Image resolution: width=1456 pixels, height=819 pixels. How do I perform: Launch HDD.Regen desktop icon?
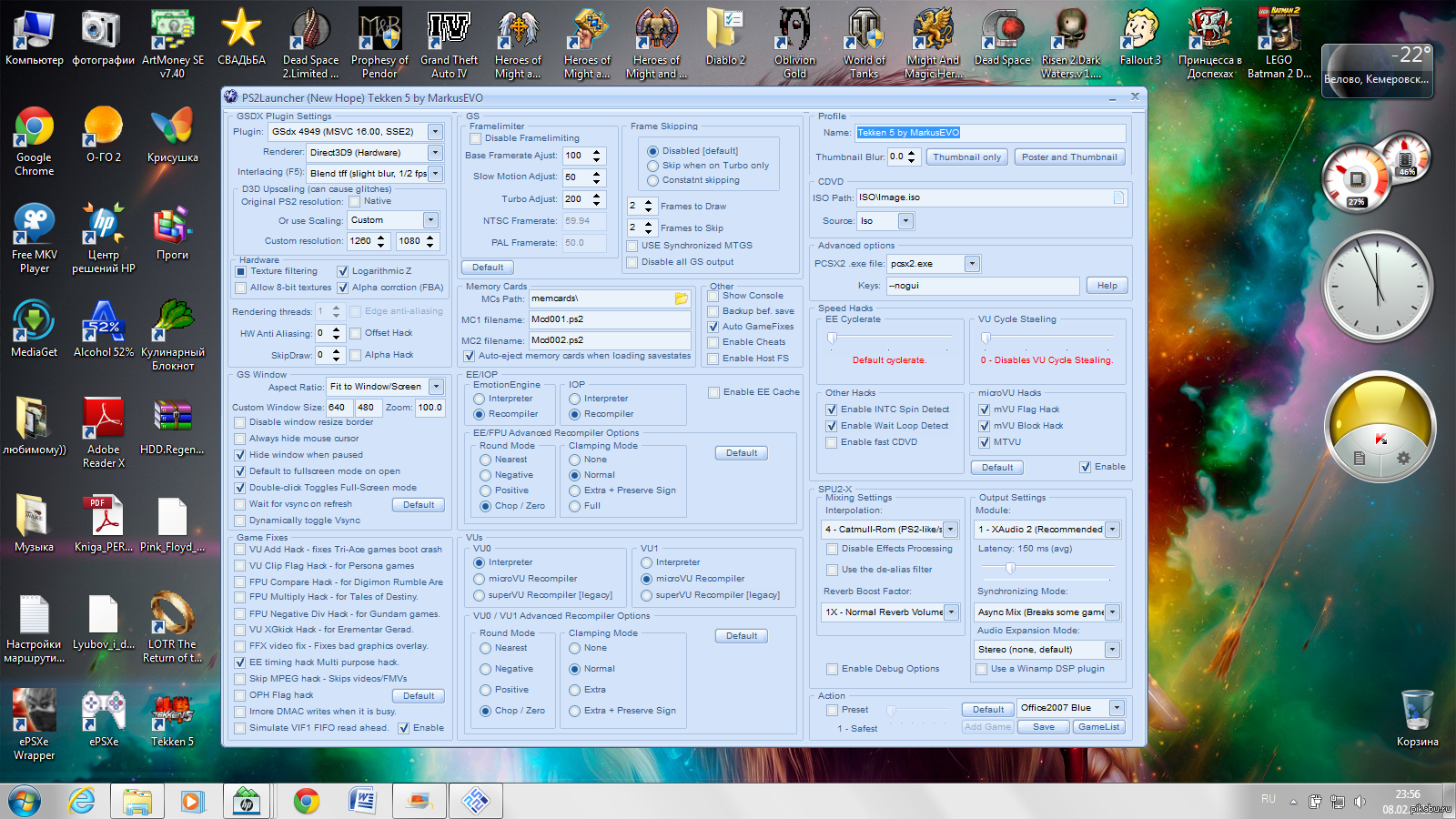pyautogui.click(x=172, y=426)
